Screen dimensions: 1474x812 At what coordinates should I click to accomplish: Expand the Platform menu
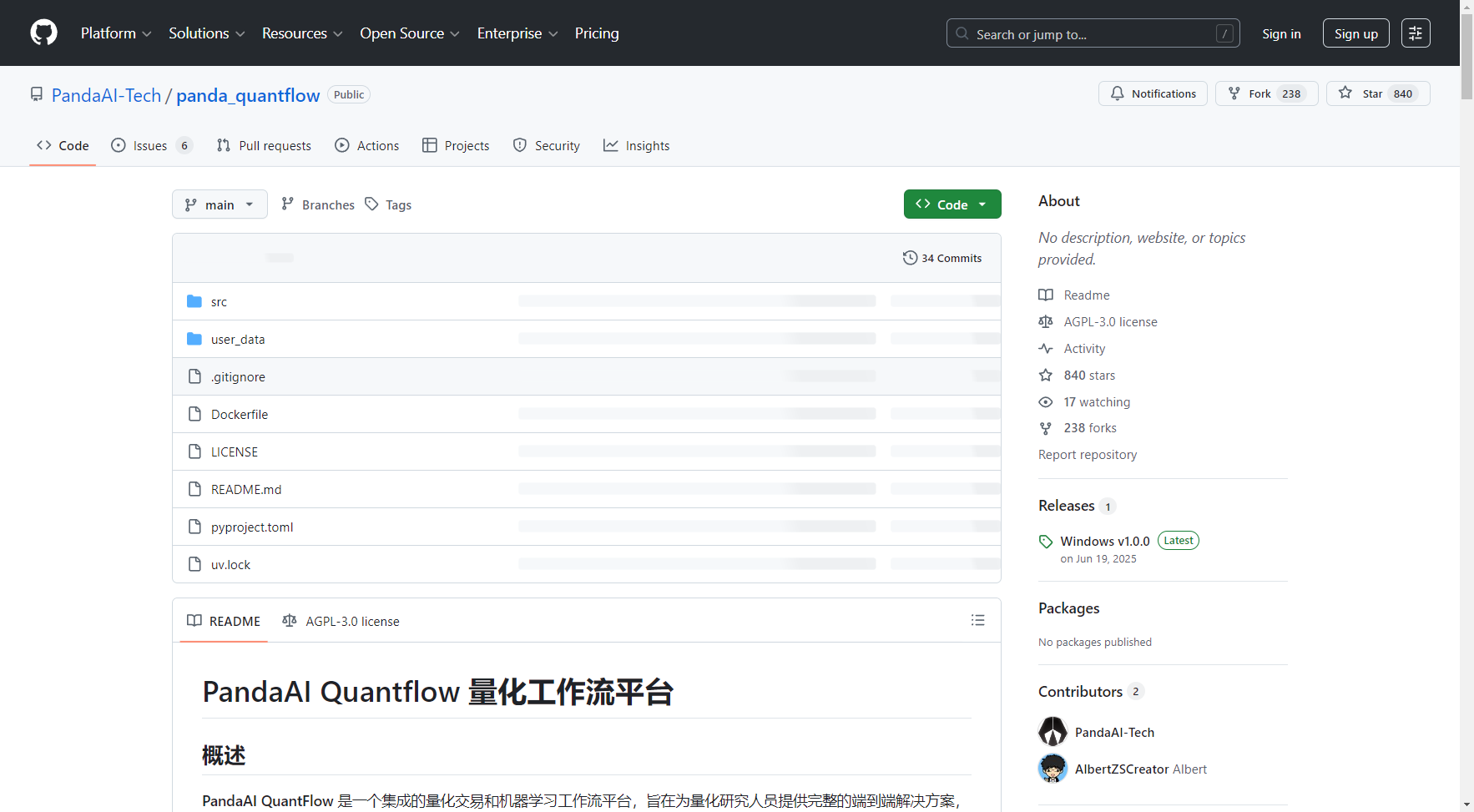pyautogui.click(x=116, y=33)
